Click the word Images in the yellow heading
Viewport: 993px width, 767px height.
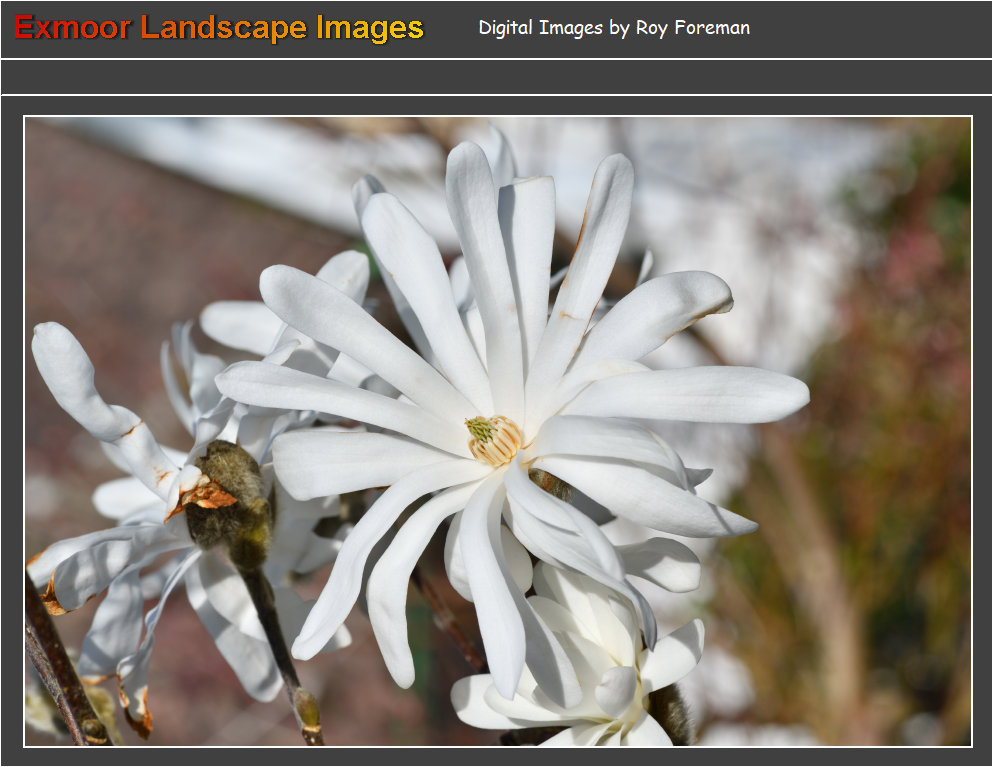[x=370, y=28]
